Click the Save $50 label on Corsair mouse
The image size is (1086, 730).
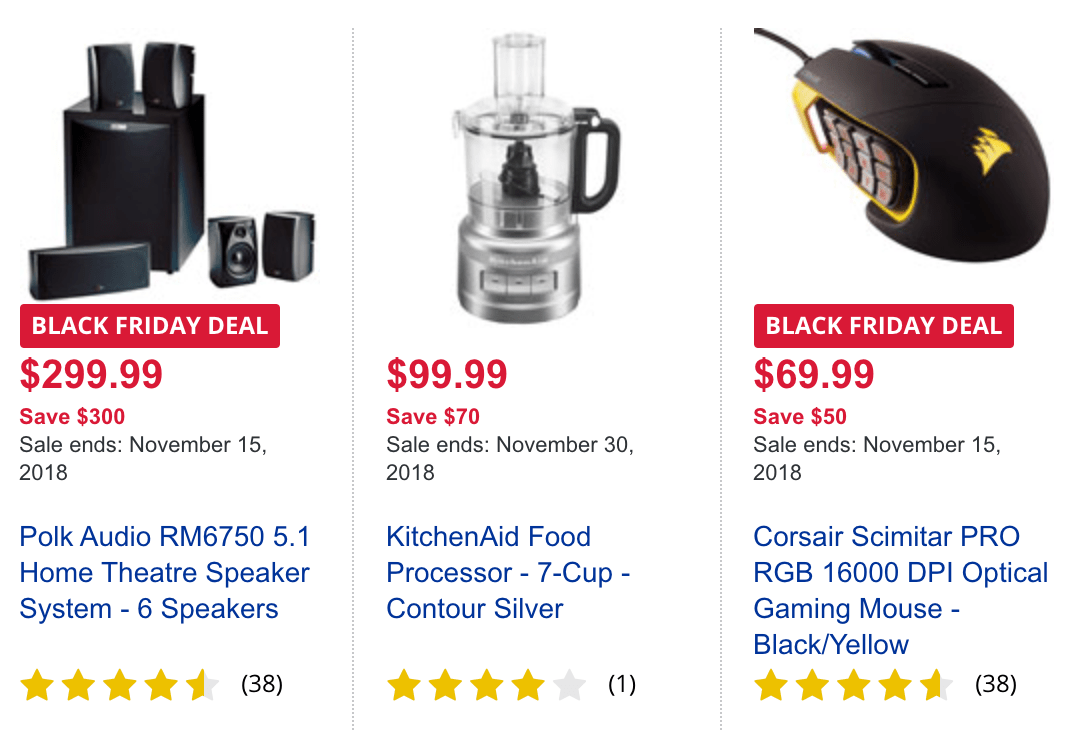pyautogui.click(x=800, y=417)
